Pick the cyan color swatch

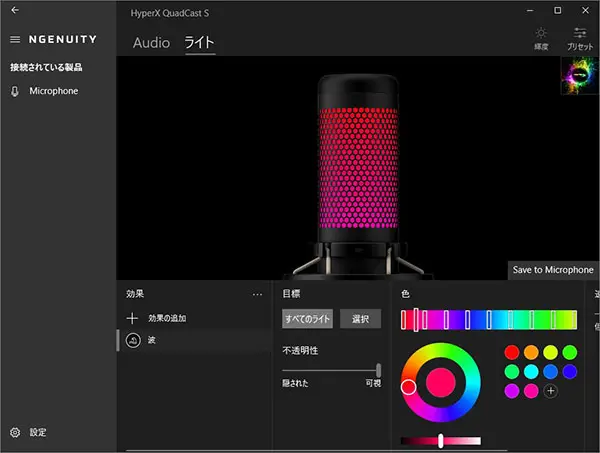point(531,372)
